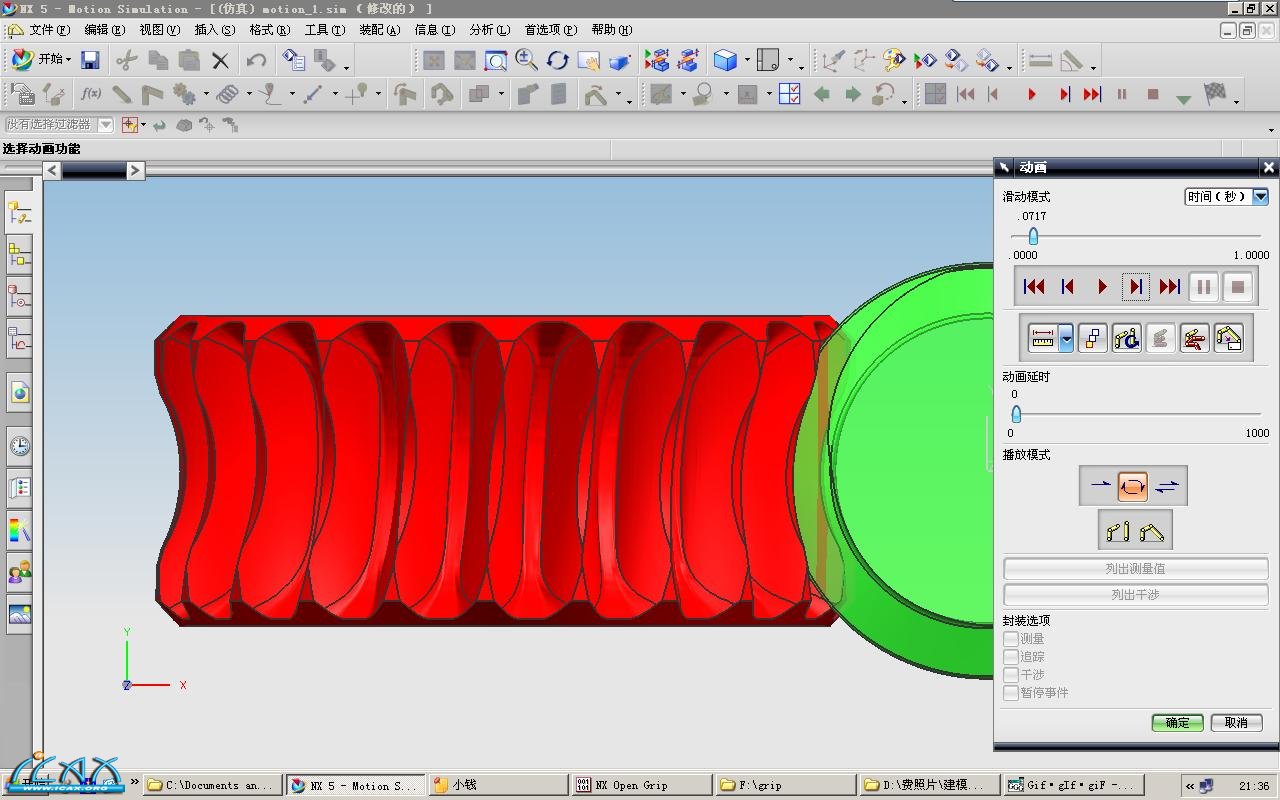Click the design position icon in dialog
Image resolution: width=1280 pixels, height=800 pixels.
(1117, 531)
